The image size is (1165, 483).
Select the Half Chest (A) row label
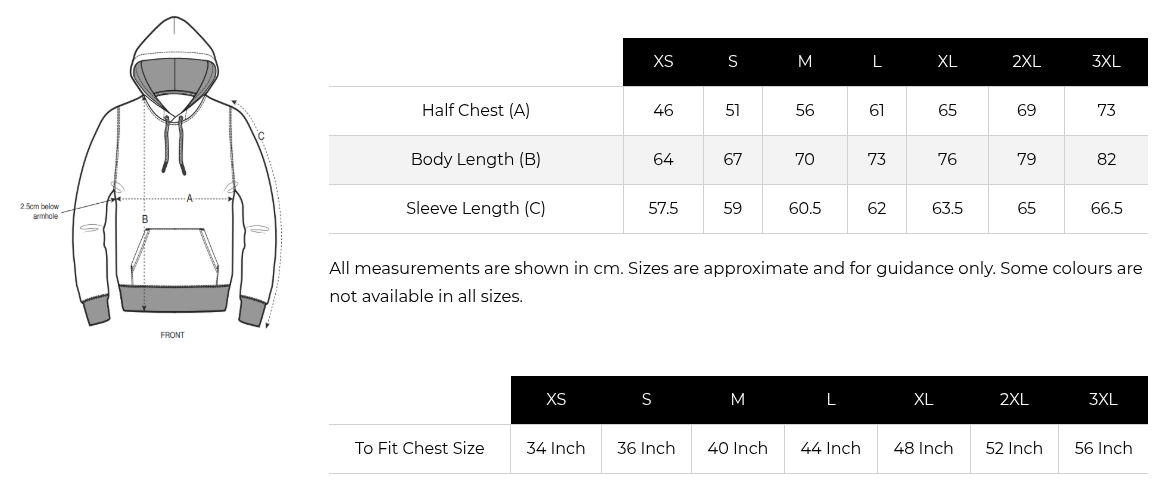coord(476,111)
